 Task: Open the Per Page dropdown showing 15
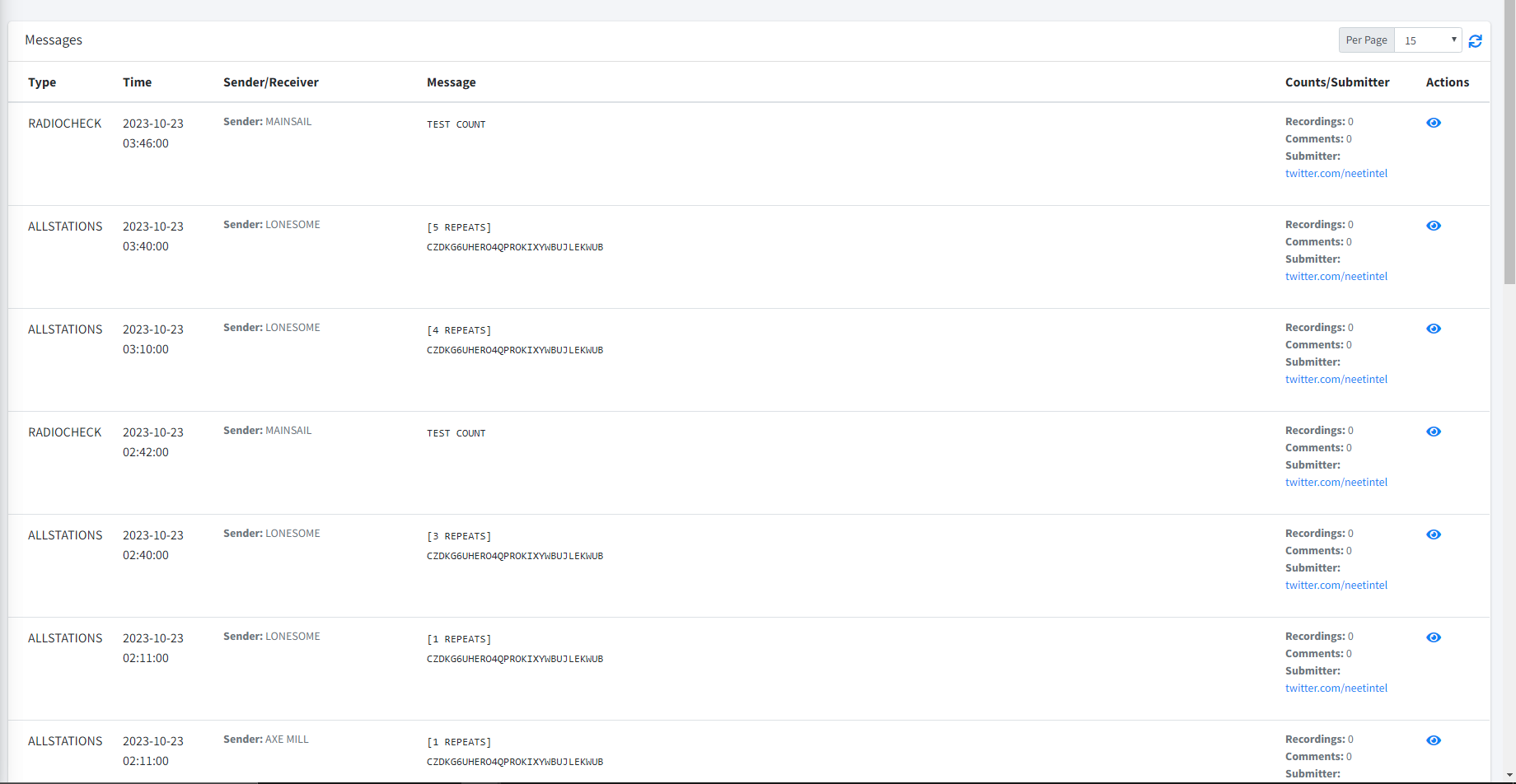coord(1428,40)
